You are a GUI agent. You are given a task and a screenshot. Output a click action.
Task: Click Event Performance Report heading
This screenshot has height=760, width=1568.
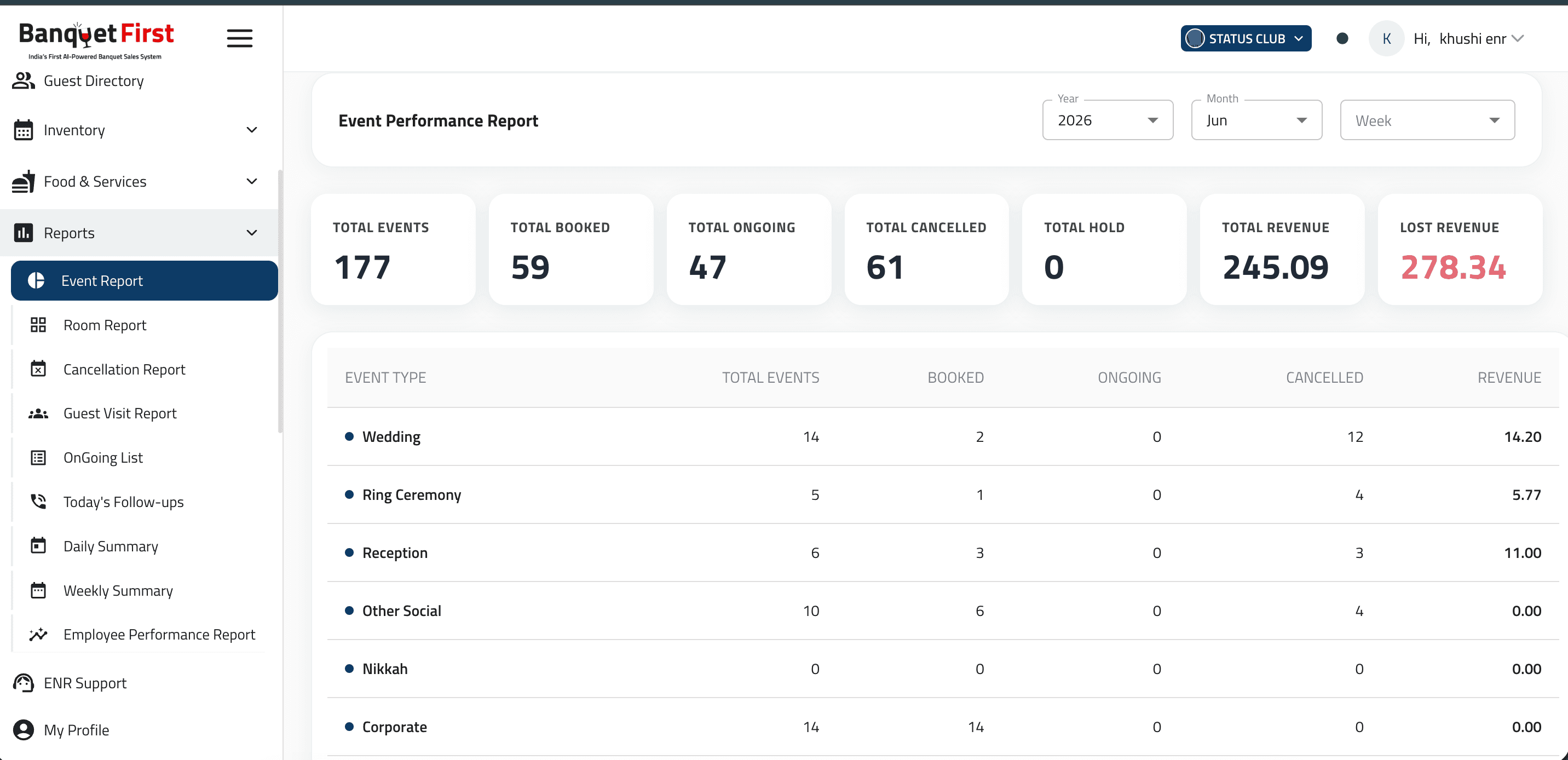(438, 120)
